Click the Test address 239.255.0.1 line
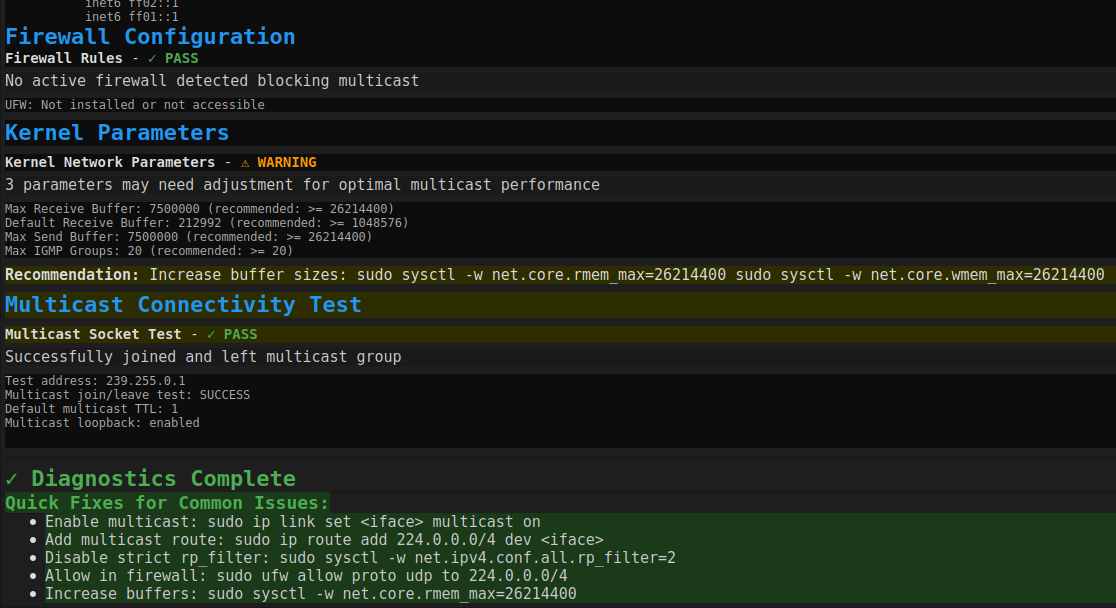1116x608 pixels. pos(95,381)
